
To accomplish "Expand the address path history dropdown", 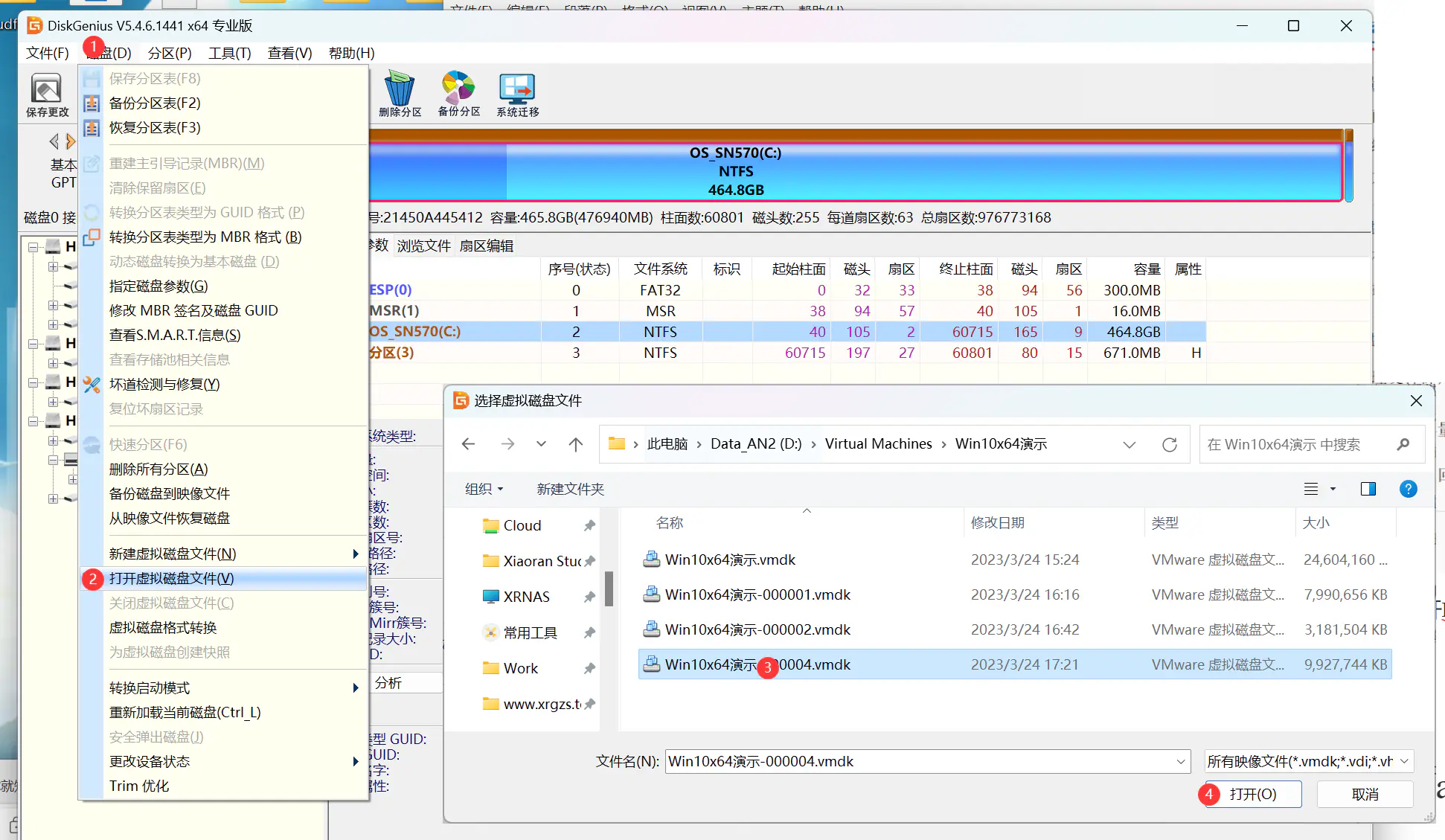I will [1129, 444].
